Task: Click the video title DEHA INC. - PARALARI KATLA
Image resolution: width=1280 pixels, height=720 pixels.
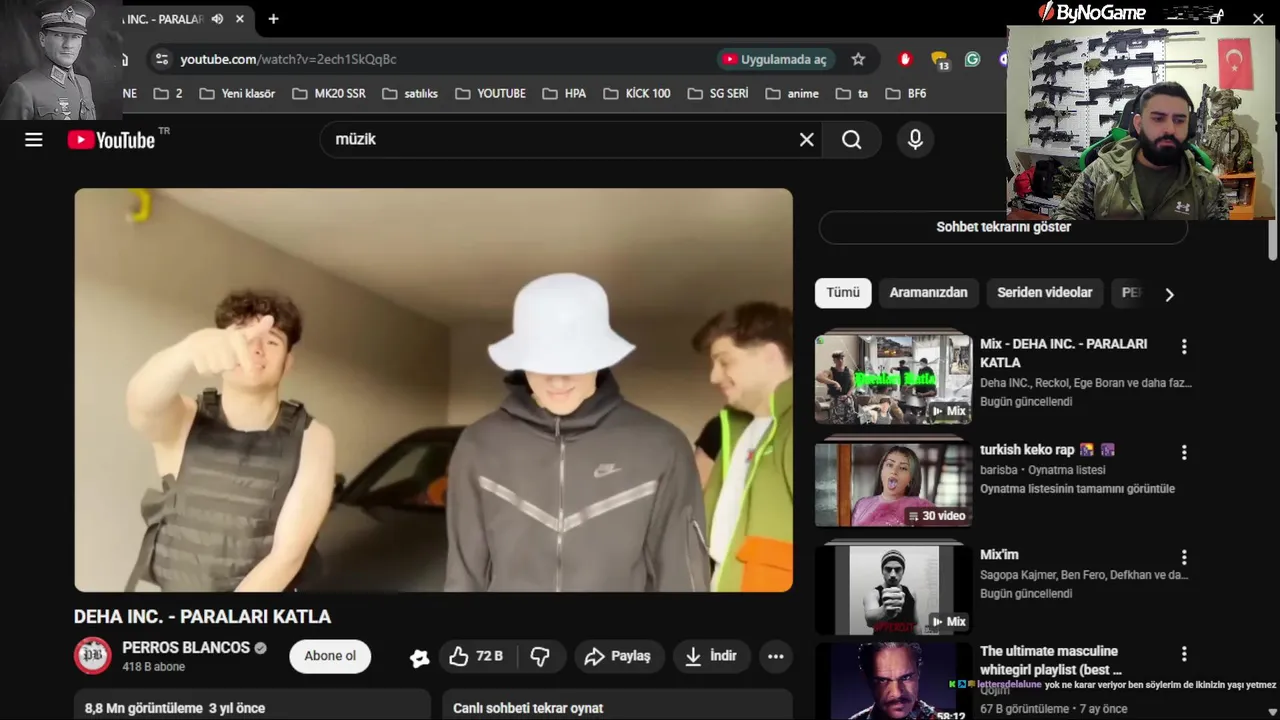Action: click(x=202, y=617)
